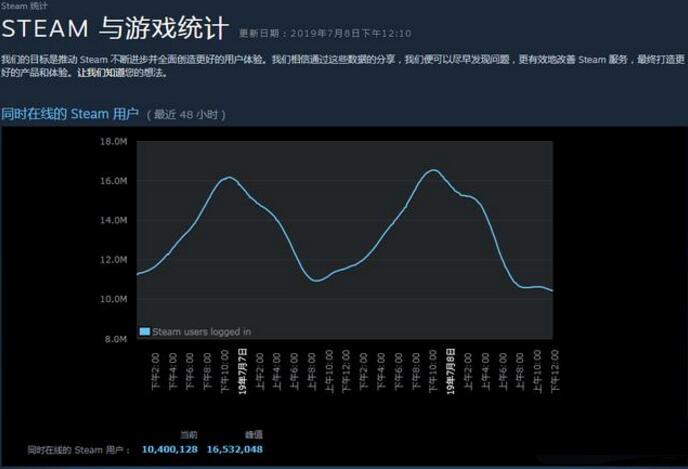Click the peak users value 16,532,048

pos(235,450)
